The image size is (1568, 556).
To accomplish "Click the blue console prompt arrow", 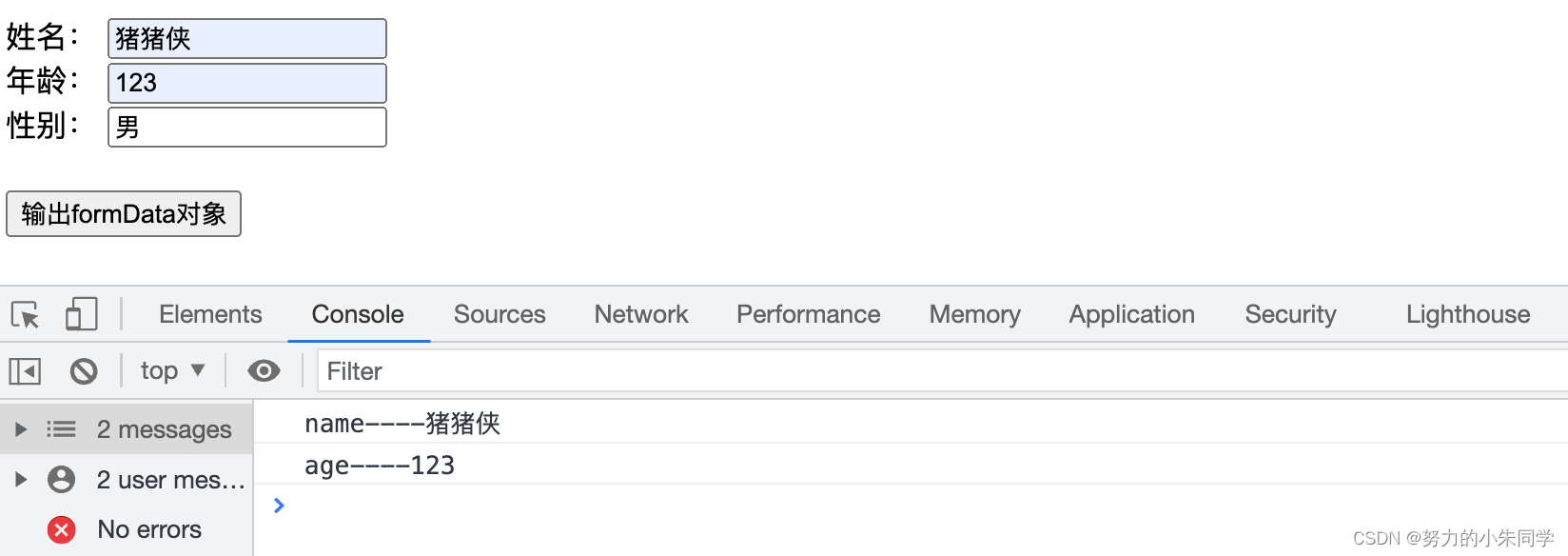I will 279,506.
